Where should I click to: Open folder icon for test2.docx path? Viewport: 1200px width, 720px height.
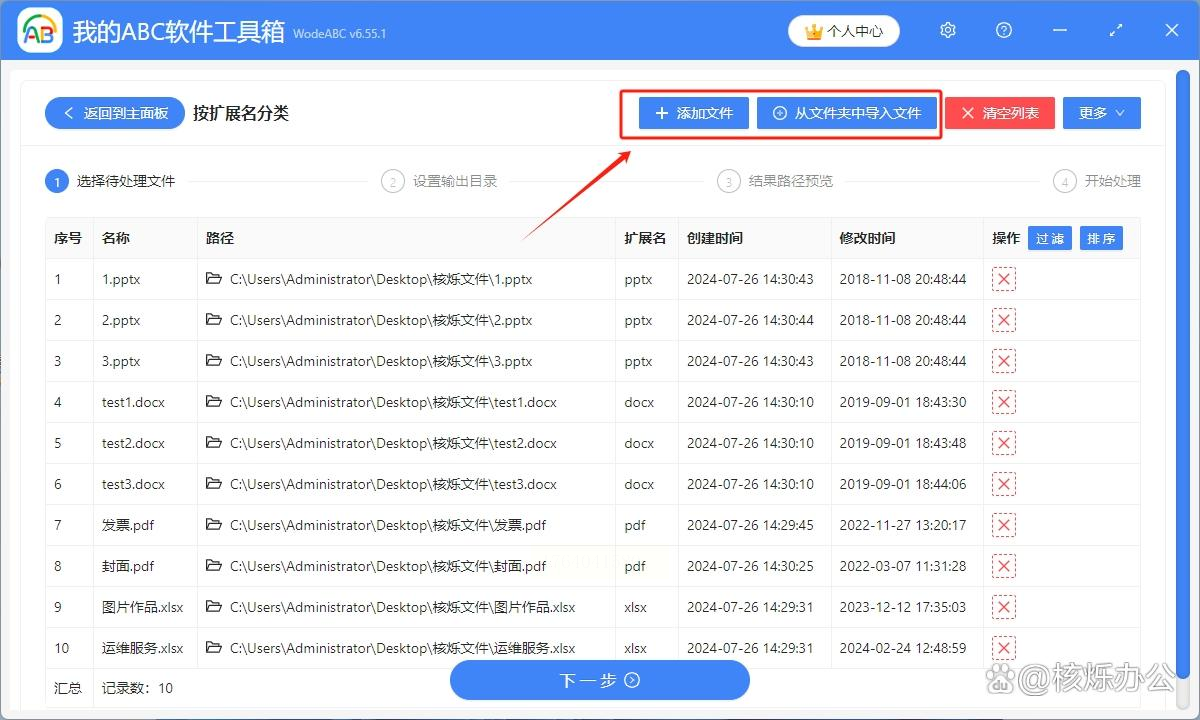(x=213, y=443)
